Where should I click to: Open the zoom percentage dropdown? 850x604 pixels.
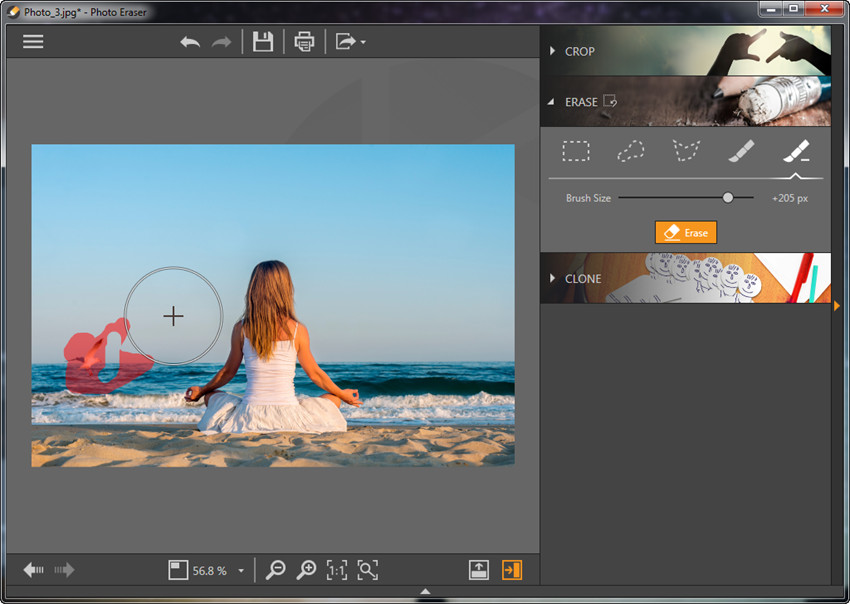(x=241, y=571)
